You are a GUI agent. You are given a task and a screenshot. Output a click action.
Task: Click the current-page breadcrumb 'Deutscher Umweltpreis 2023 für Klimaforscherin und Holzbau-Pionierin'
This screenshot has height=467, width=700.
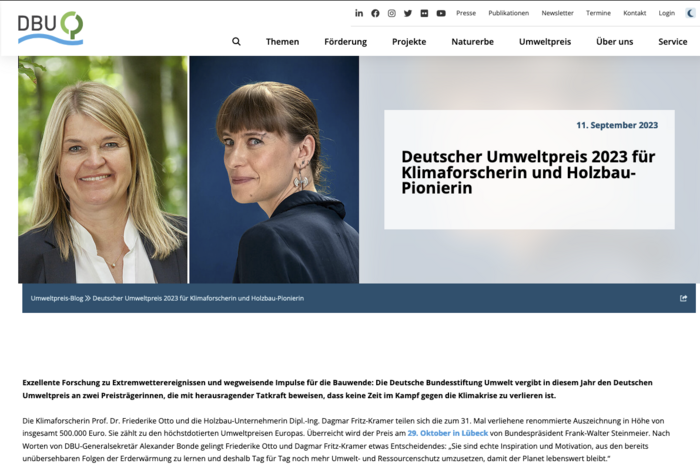pyautogui.click(x=198, y=298)
